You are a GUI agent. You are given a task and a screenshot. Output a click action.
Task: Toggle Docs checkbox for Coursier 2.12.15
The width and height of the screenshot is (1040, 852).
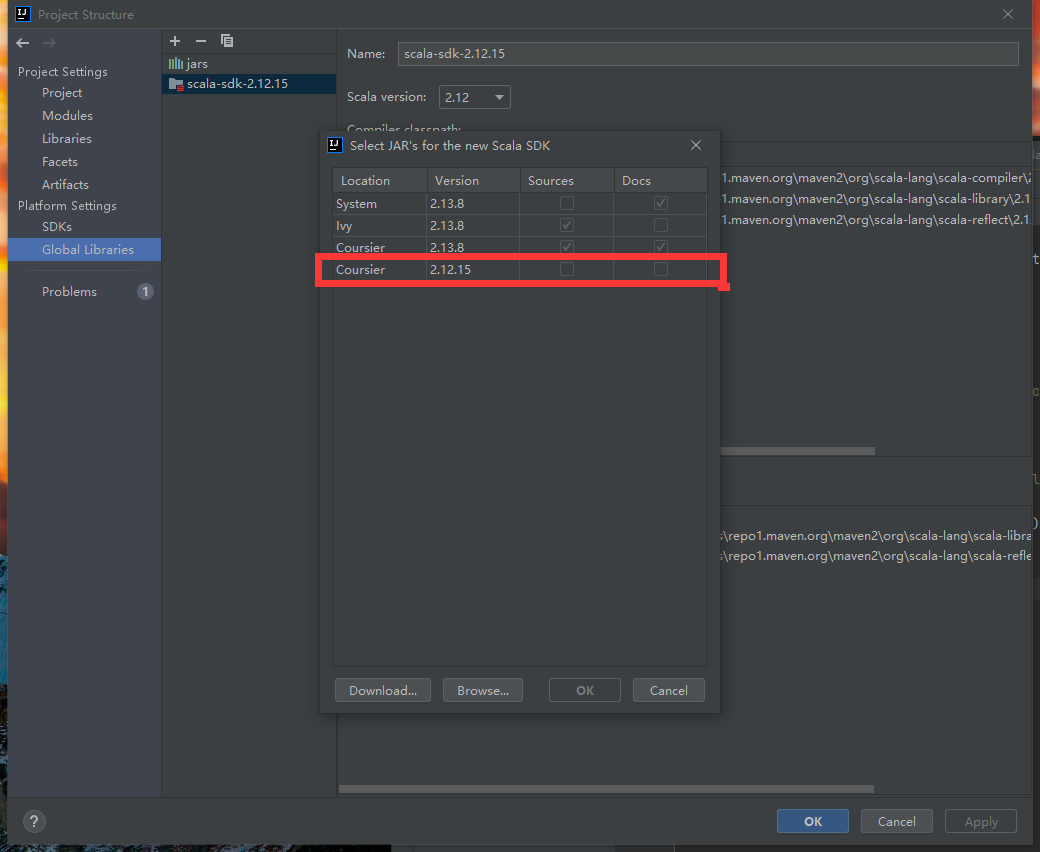click(661, 269)
